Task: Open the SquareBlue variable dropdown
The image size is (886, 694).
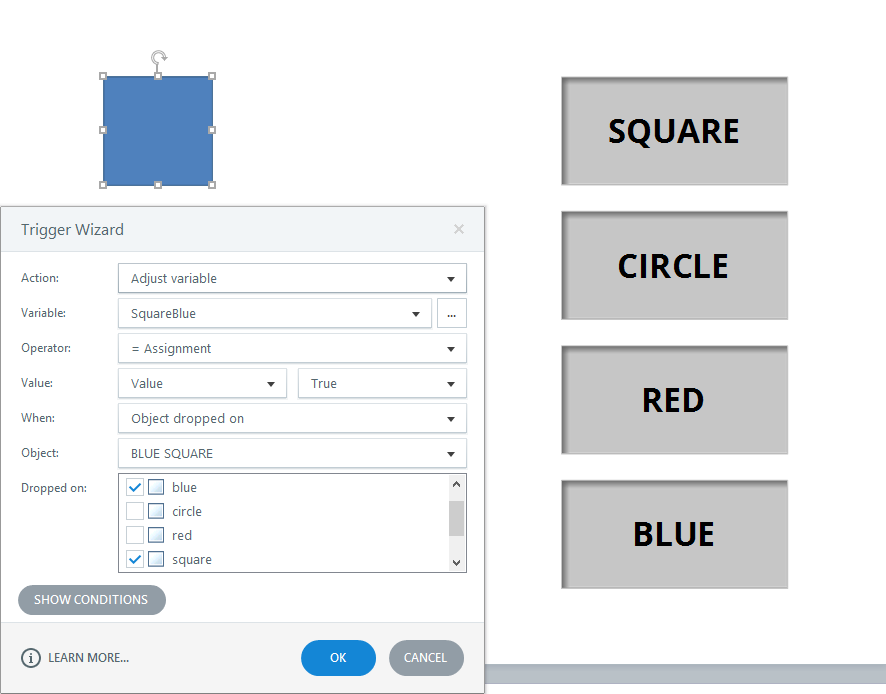Action: (275, 314)
